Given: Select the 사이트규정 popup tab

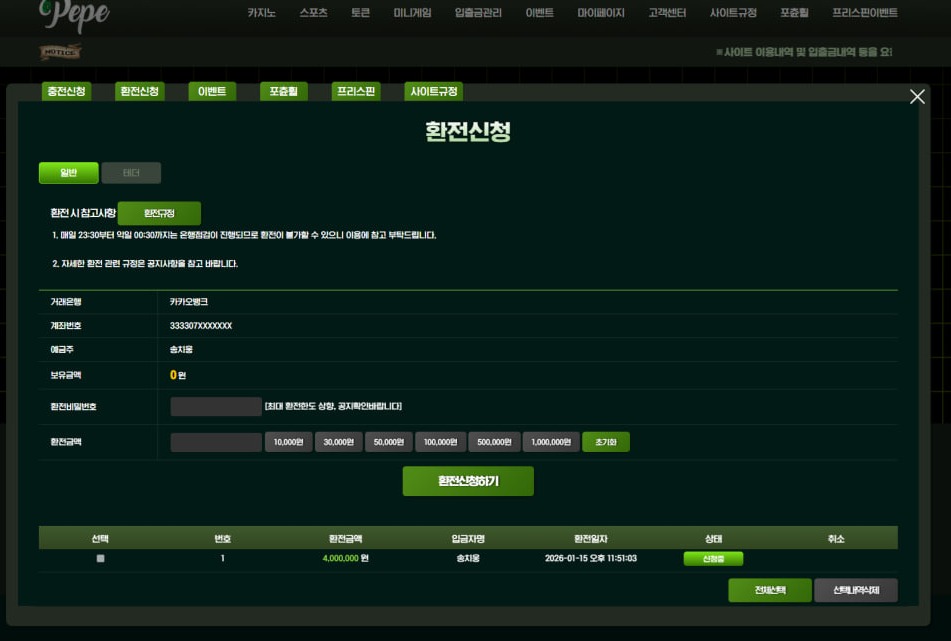Looking at the screenshot, I should pyautogui.click(x=433, y=92).
